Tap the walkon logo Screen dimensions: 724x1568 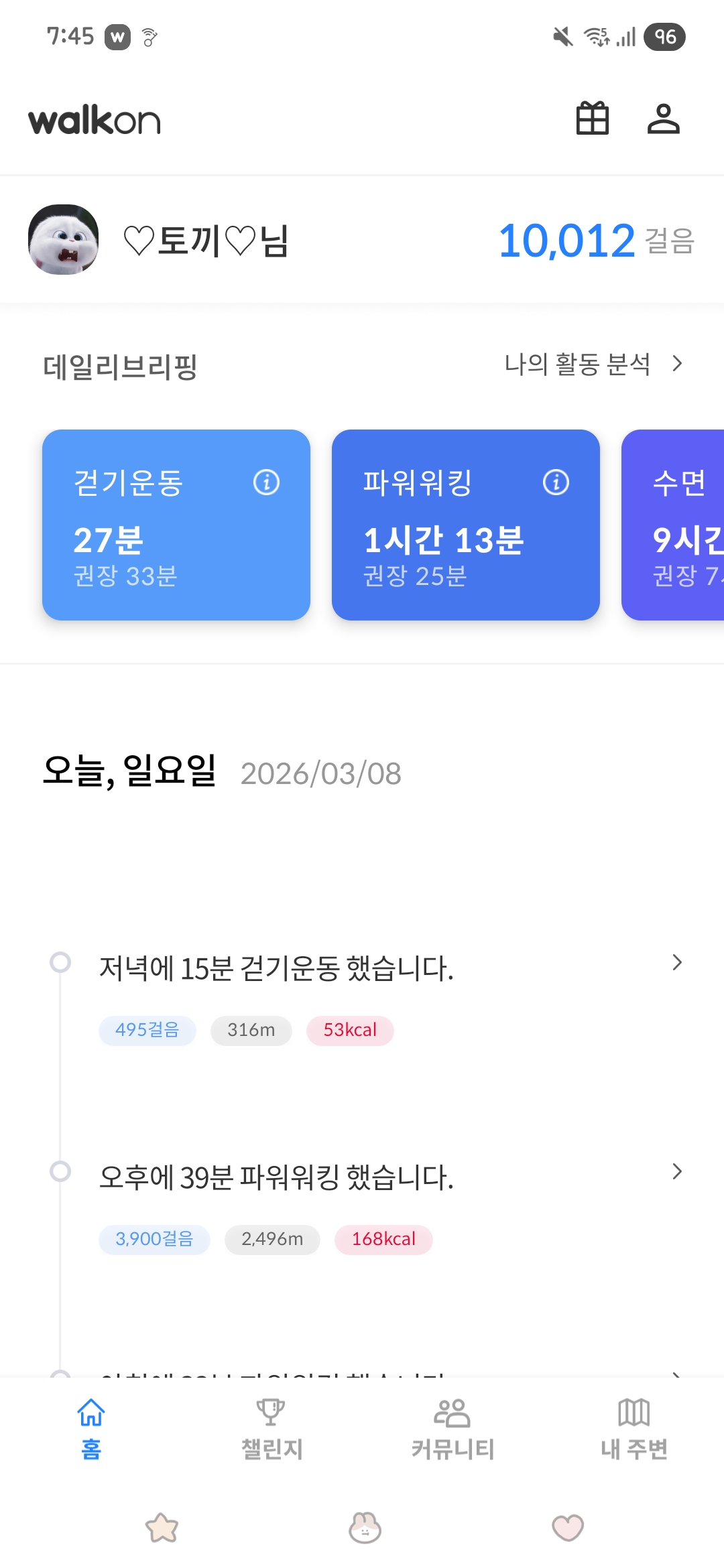[95, 121]
